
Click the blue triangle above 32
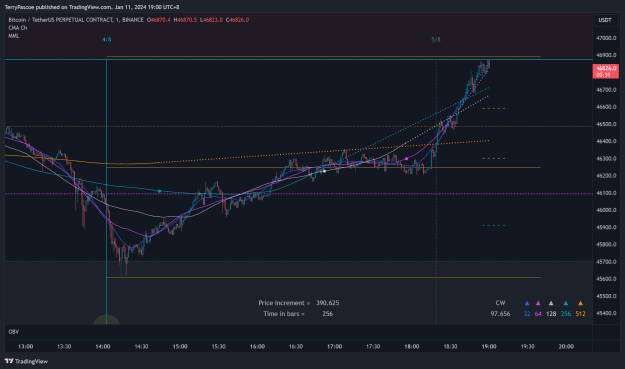pyautogui.click(x=527, y=303)
